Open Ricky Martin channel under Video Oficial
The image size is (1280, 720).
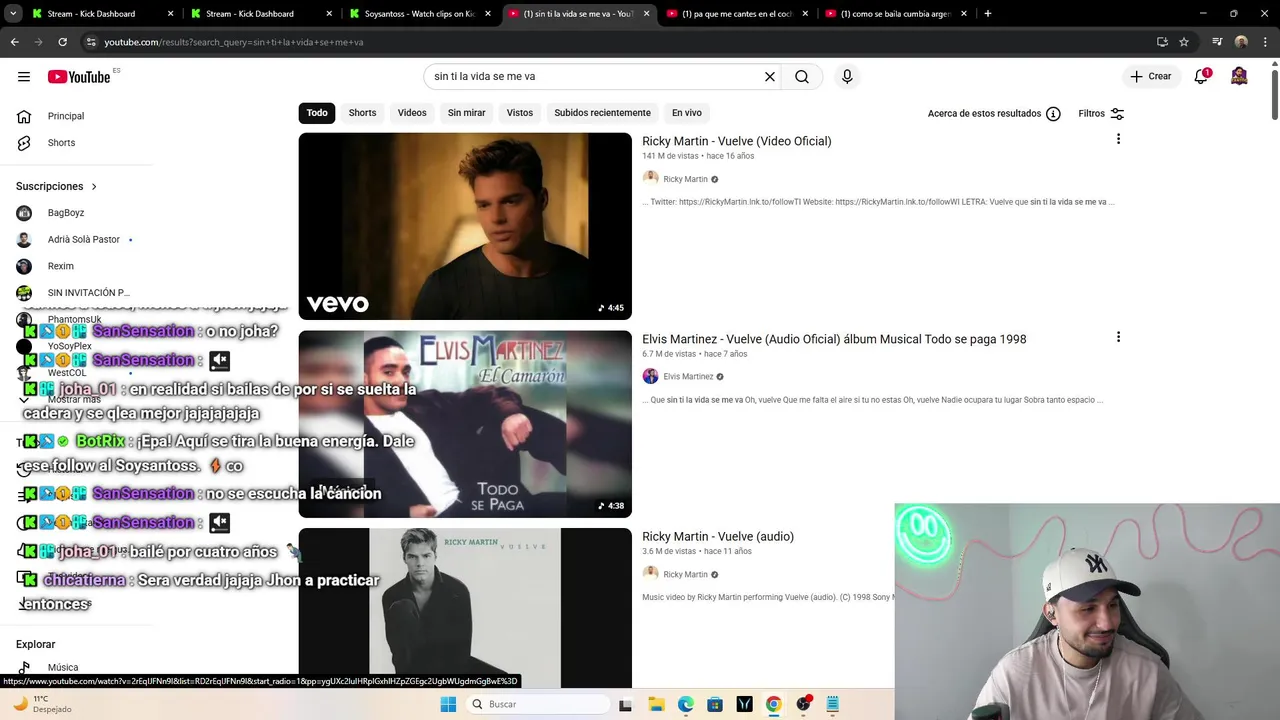(685, 179)
